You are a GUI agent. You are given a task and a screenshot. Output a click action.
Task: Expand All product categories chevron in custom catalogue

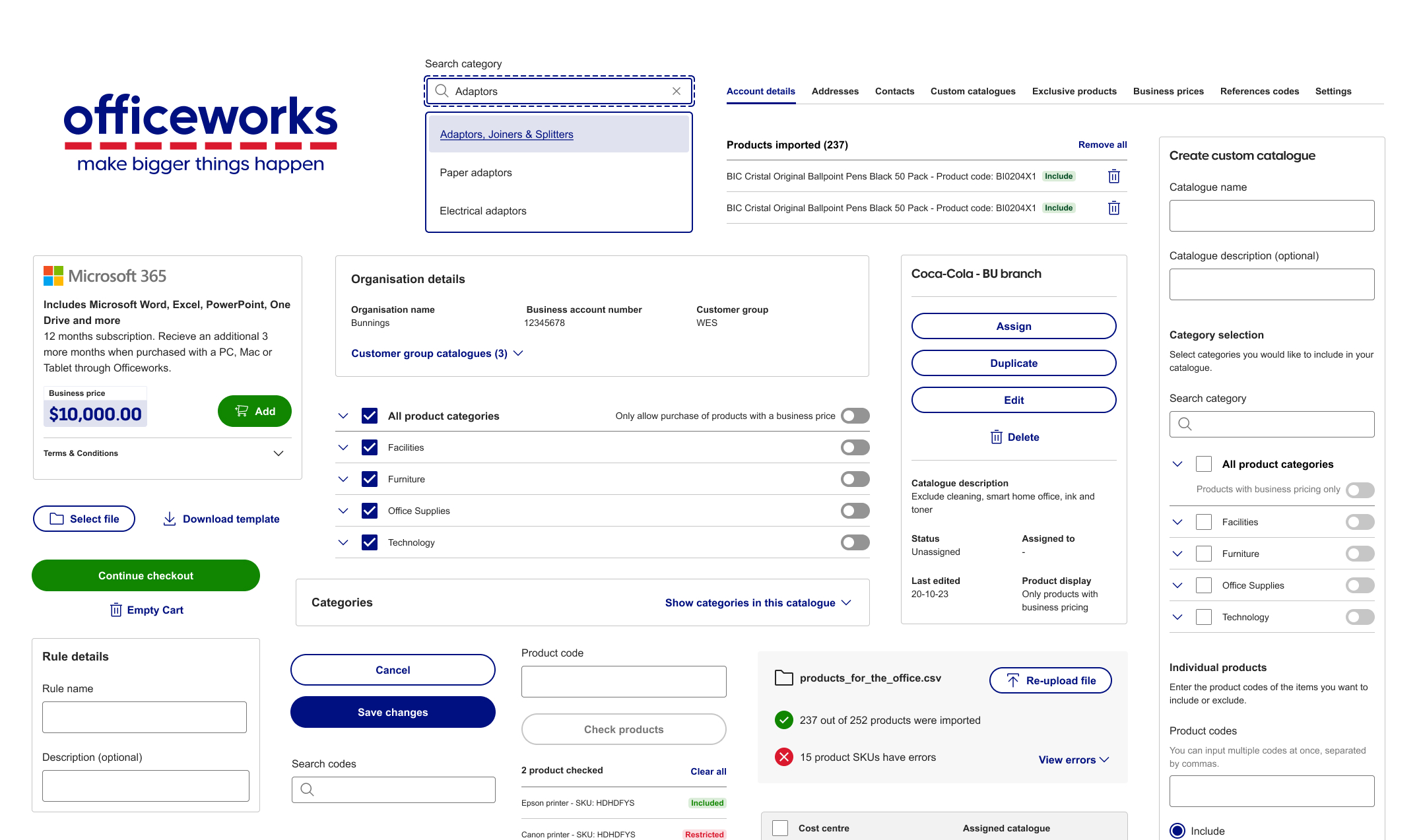pyautogui.click(x=1177, y=464)
